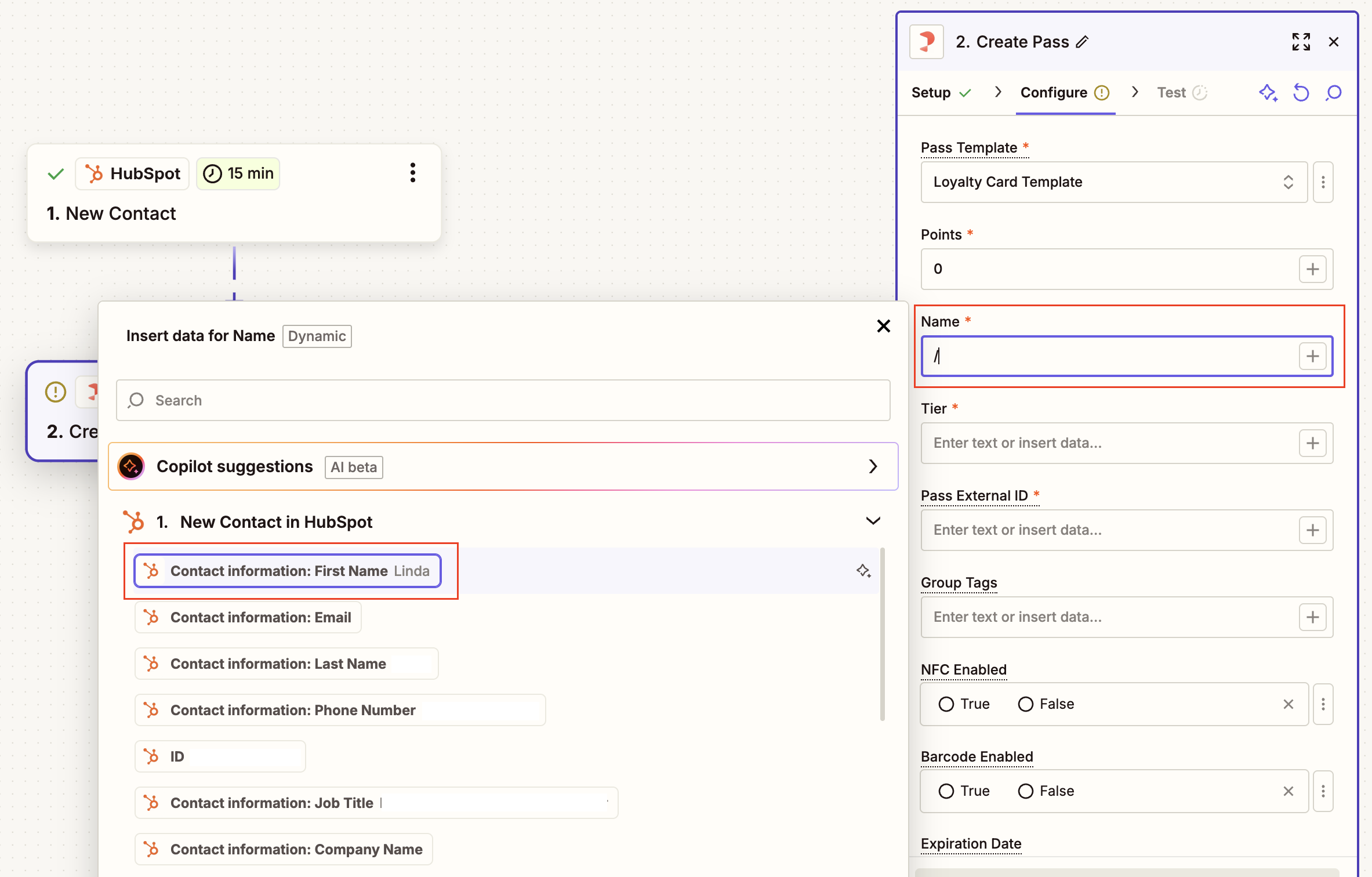Click the Dynamic badge
The image size is (1372, 877).
tap(317, 336)
